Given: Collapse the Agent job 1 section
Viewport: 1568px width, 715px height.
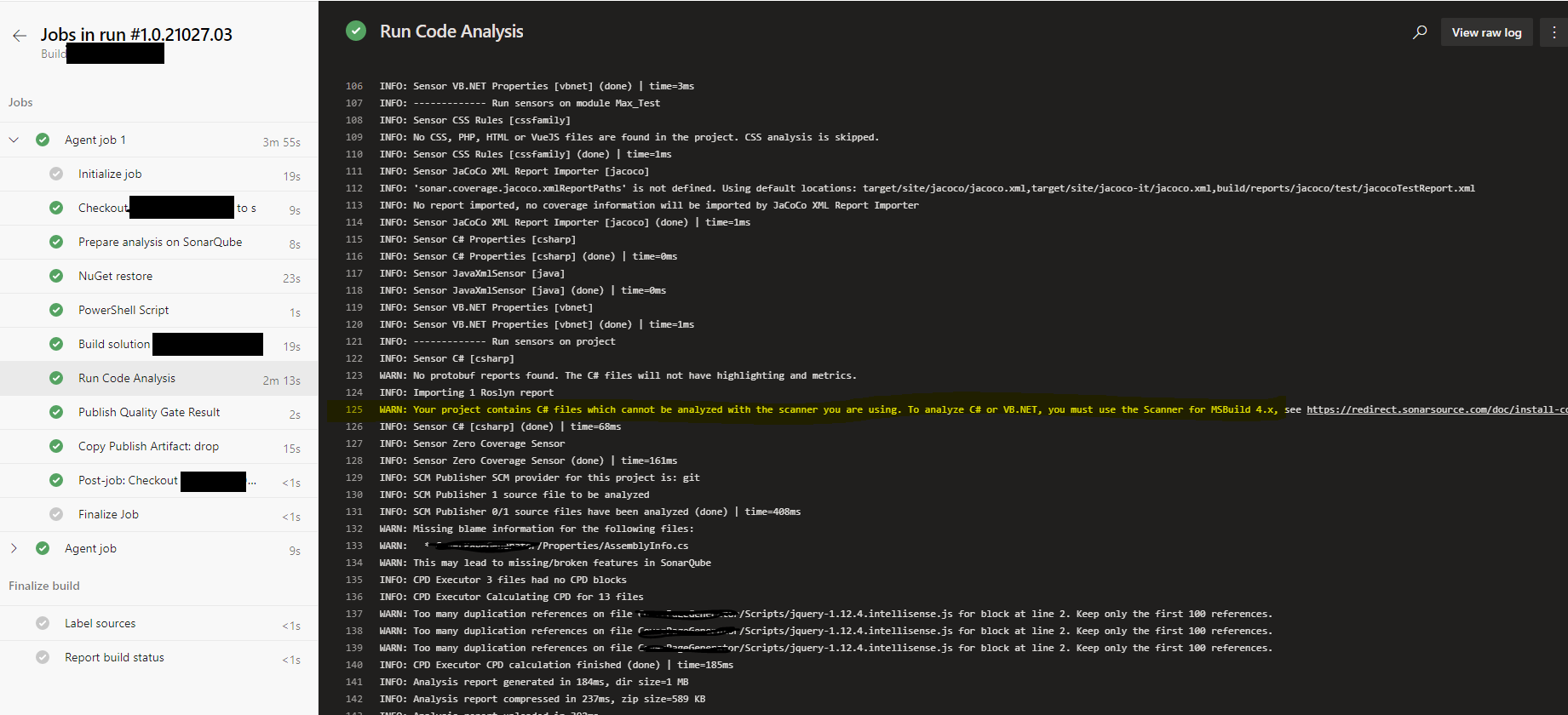Looking at the screenshot, I should [x=14, y=140].
